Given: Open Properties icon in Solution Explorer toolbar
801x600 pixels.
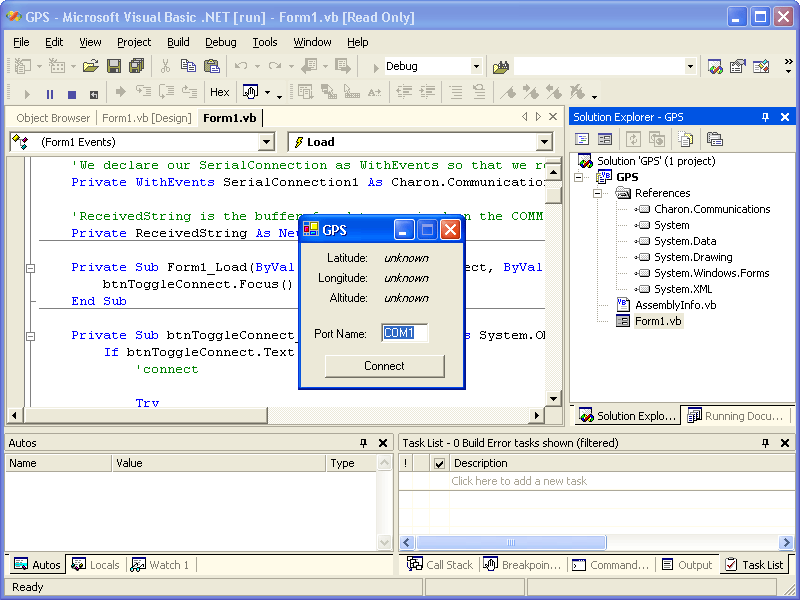Looking at the screenshot, I should pyautogui.click(x=714, y=139).
